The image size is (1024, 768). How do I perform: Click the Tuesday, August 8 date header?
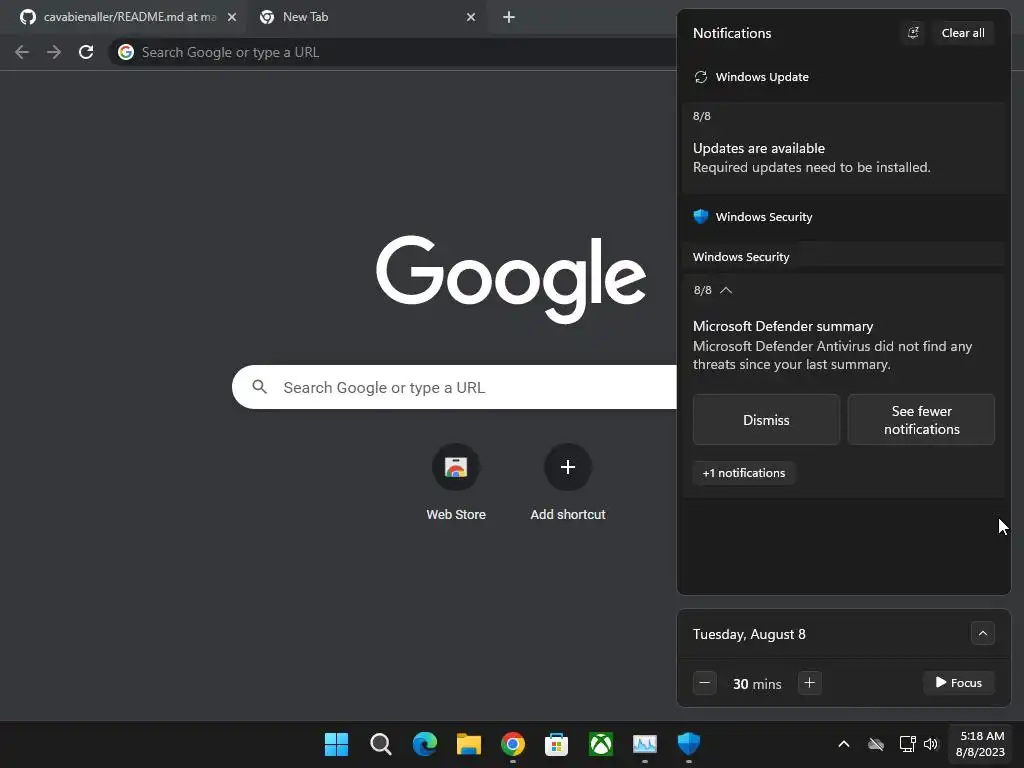749,634
